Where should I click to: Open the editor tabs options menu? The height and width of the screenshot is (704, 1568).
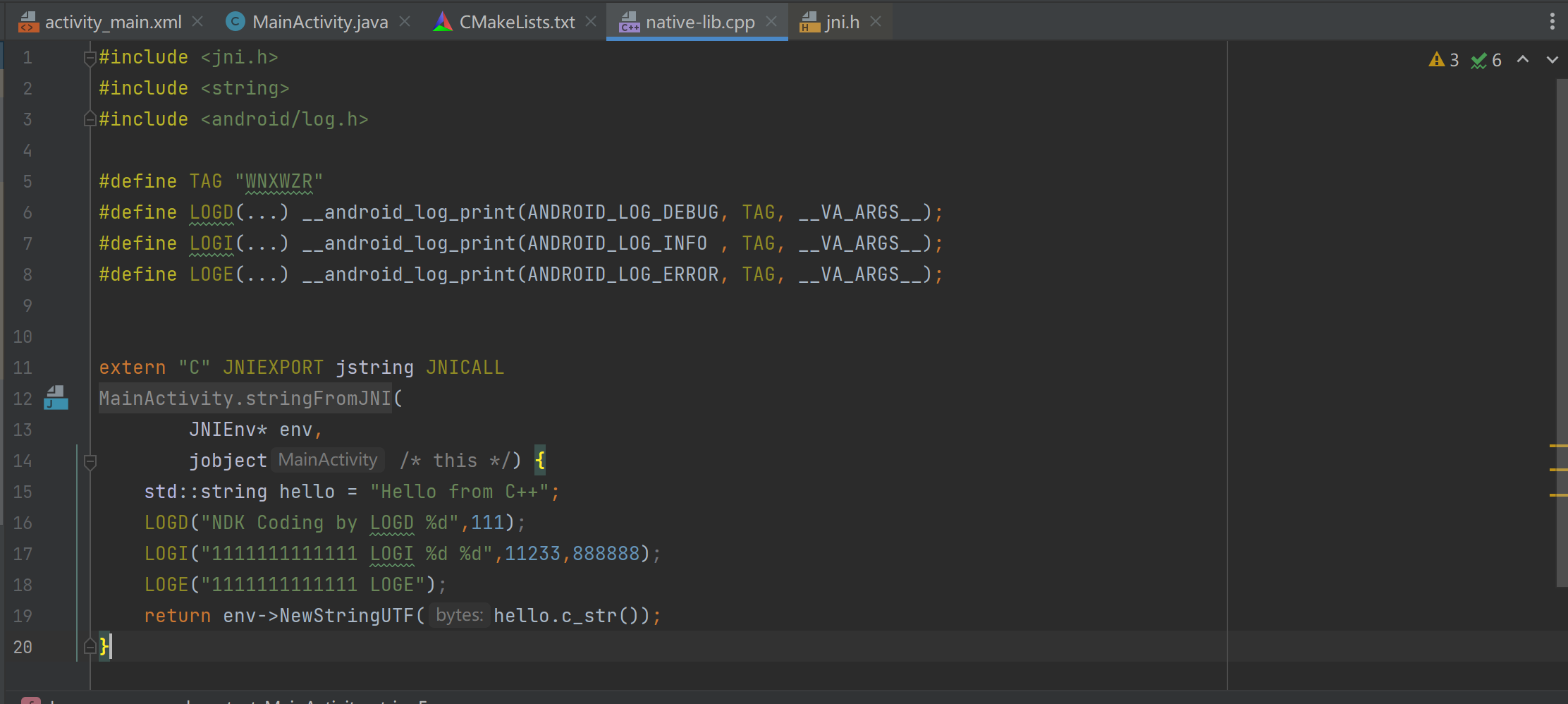click(x=1552, y=22)
